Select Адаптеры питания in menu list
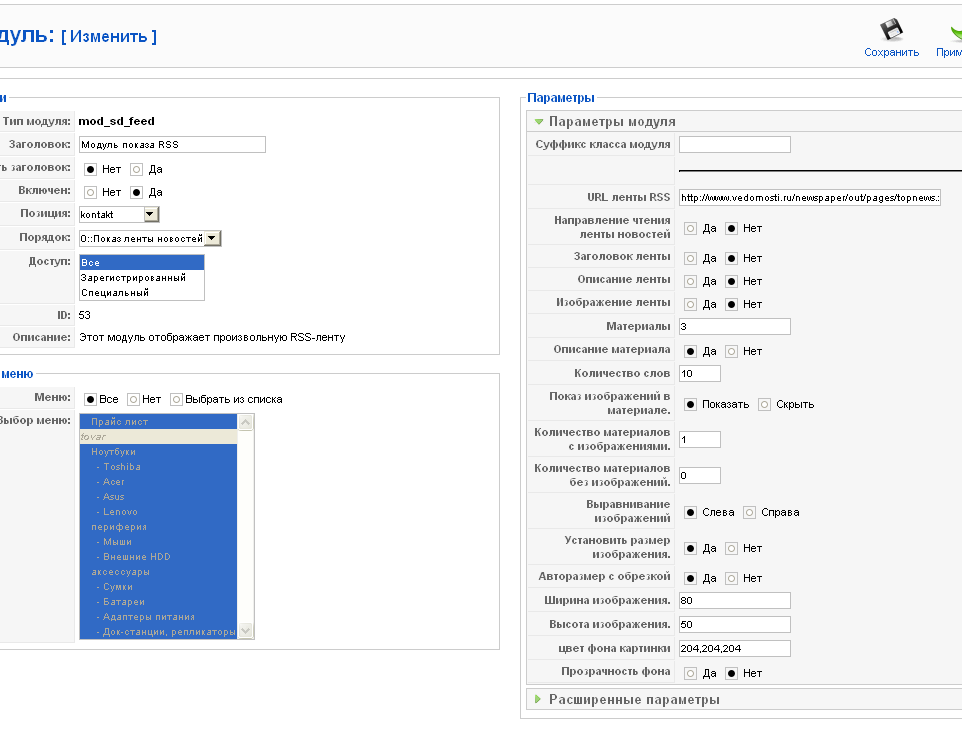The width and height of the screenshot is (962, 734). [x=158, y=617]
